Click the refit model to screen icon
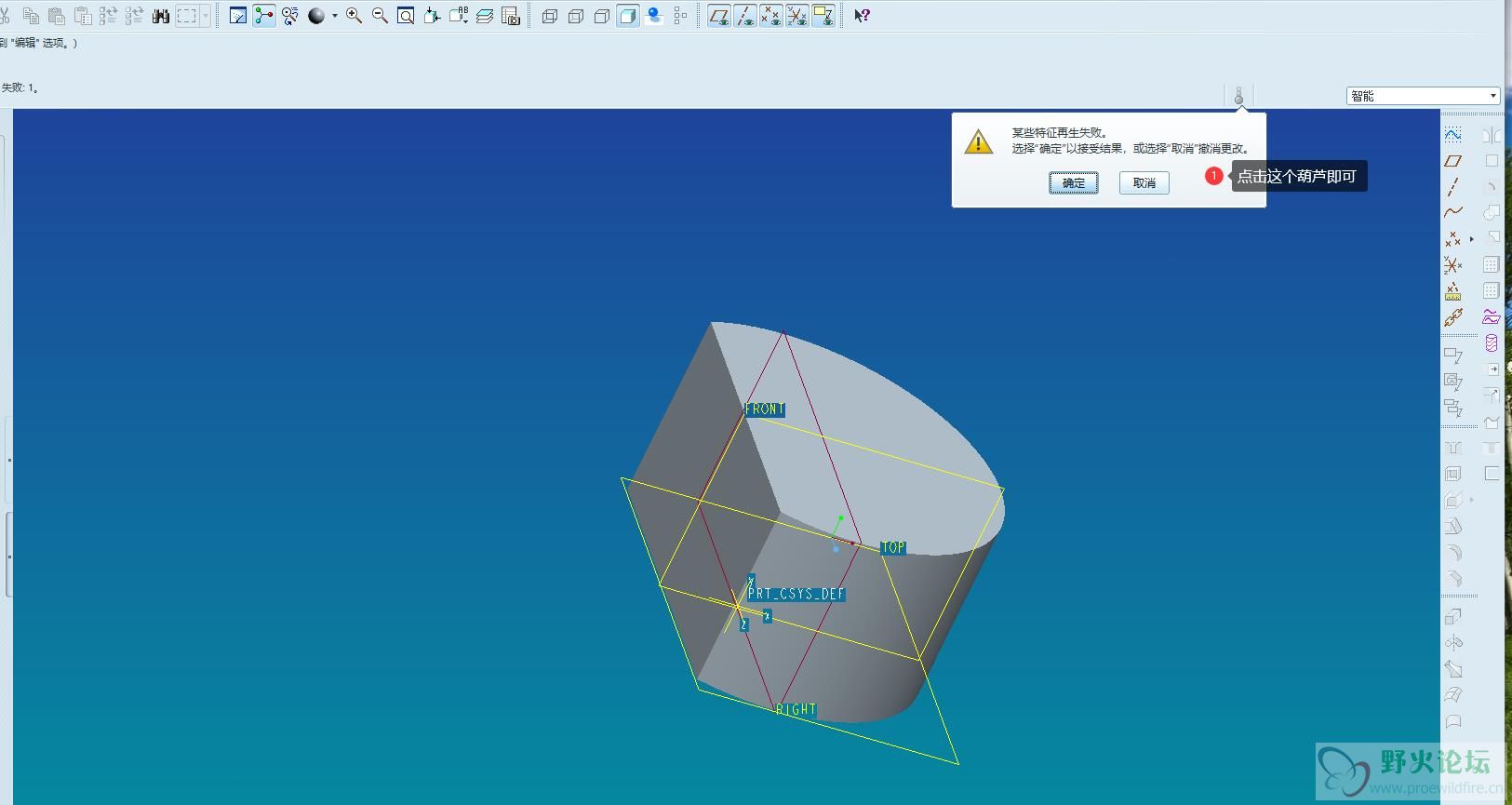Screen dimensions: 1512x805 coord(406,16)
